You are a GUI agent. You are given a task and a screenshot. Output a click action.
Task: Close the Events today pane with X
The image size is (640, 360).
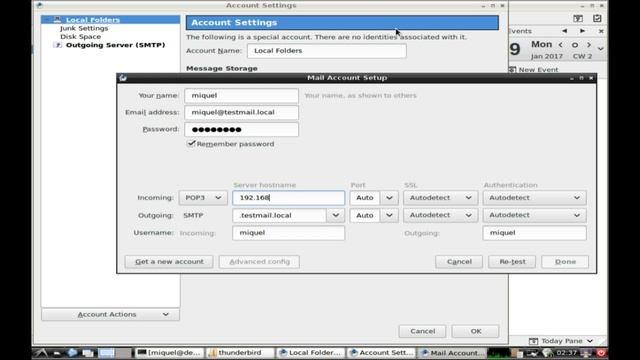601,31
